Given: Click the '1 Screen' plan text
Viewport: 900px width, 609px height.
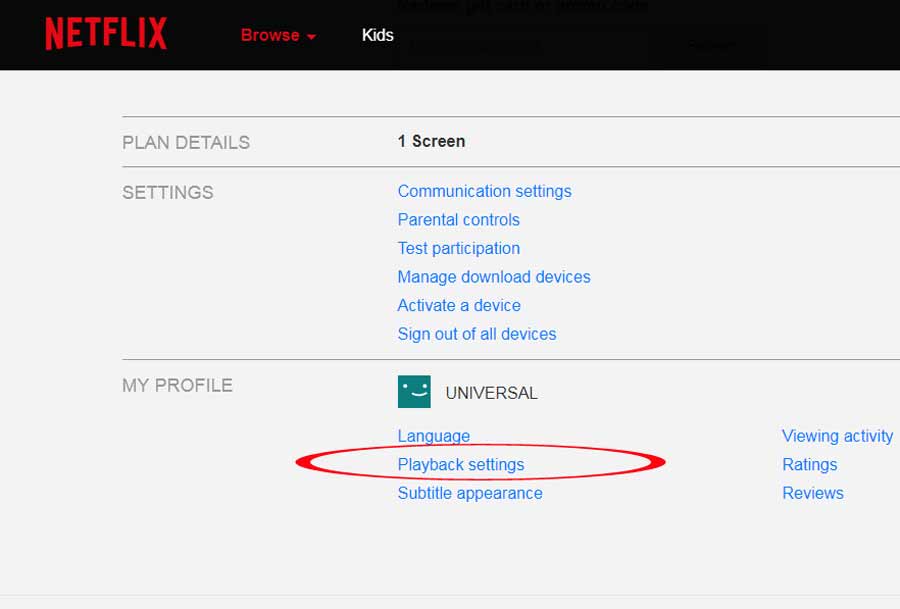Looking at the screenshot, I should (x=432, y=141).
